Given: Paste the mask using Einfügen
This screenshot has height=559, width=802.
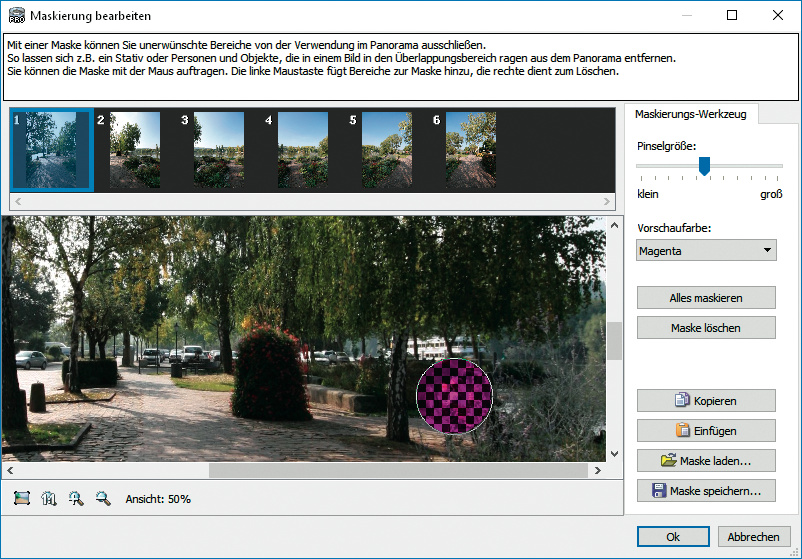Looking at the screenshot, I should 706,430.
